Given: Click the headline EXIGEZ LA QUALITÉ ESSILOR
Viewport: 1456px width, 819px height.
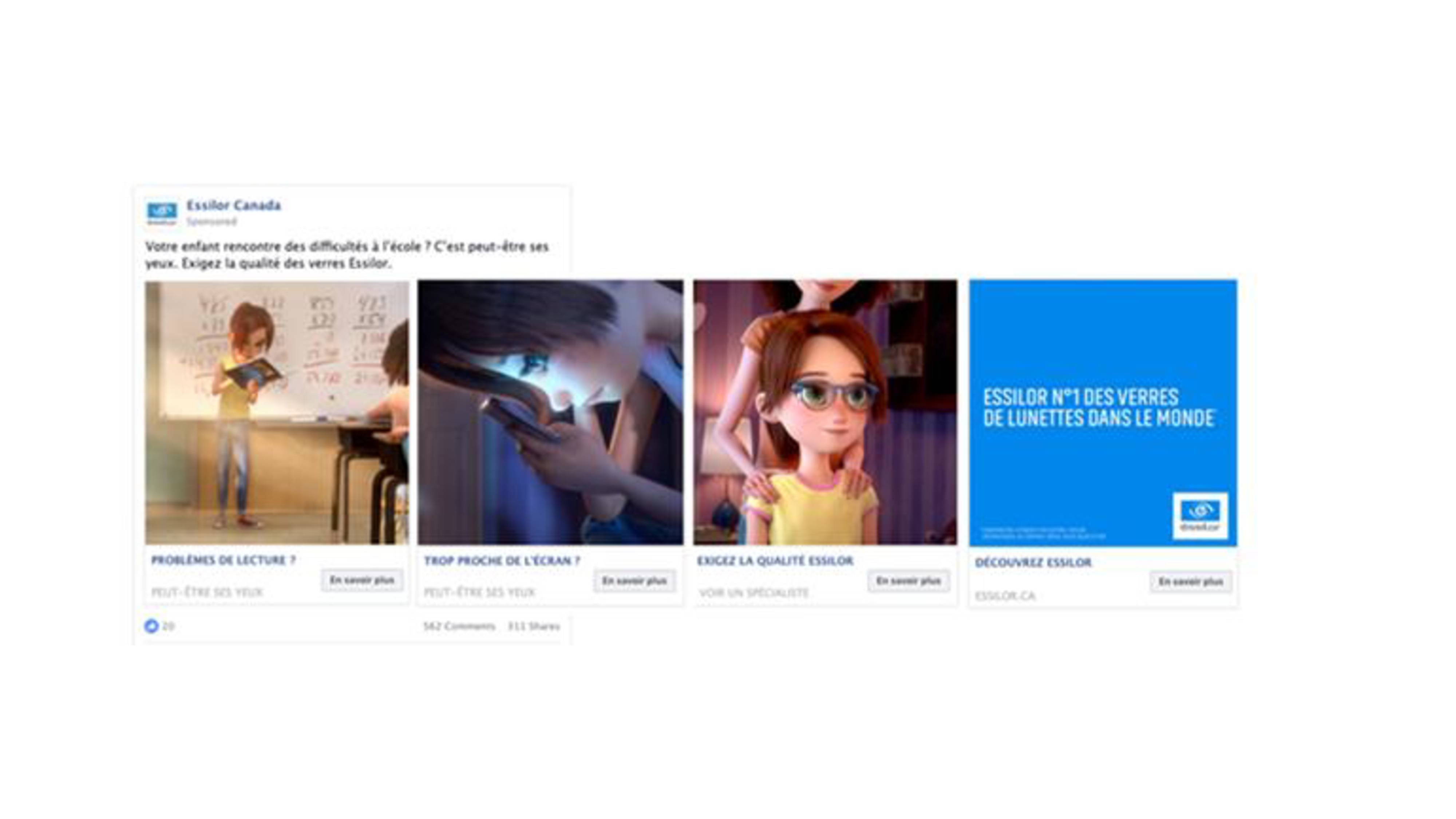Looking at the screenshot, I should pyautogui.click(x=775, y=561).
